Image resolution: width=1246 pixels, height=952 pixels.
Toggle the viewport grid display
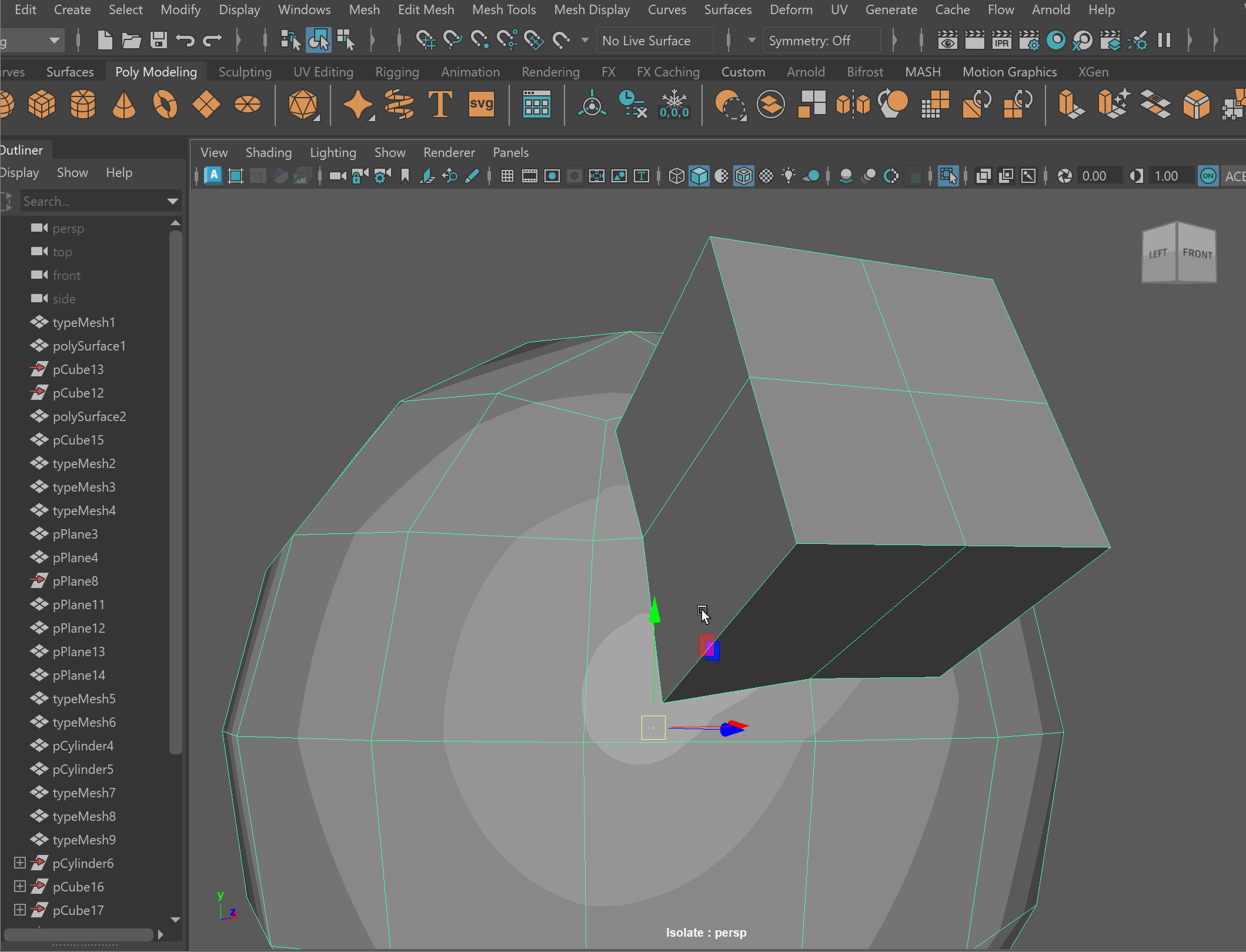click(507, 176)
